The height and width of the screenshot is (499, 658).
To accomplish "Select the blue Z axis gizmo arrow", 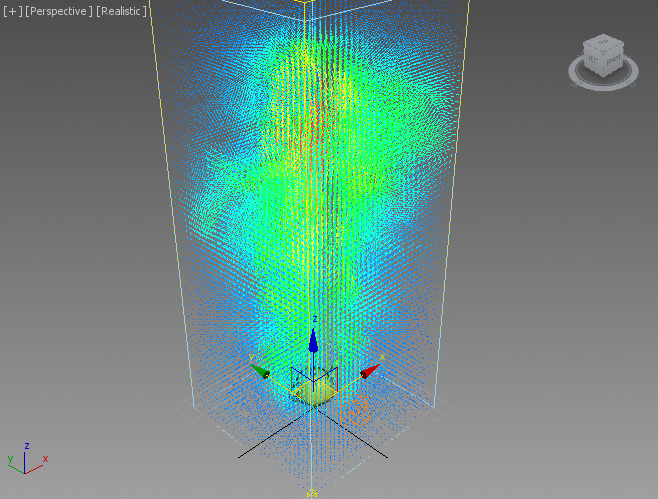I will coord(313,341).
